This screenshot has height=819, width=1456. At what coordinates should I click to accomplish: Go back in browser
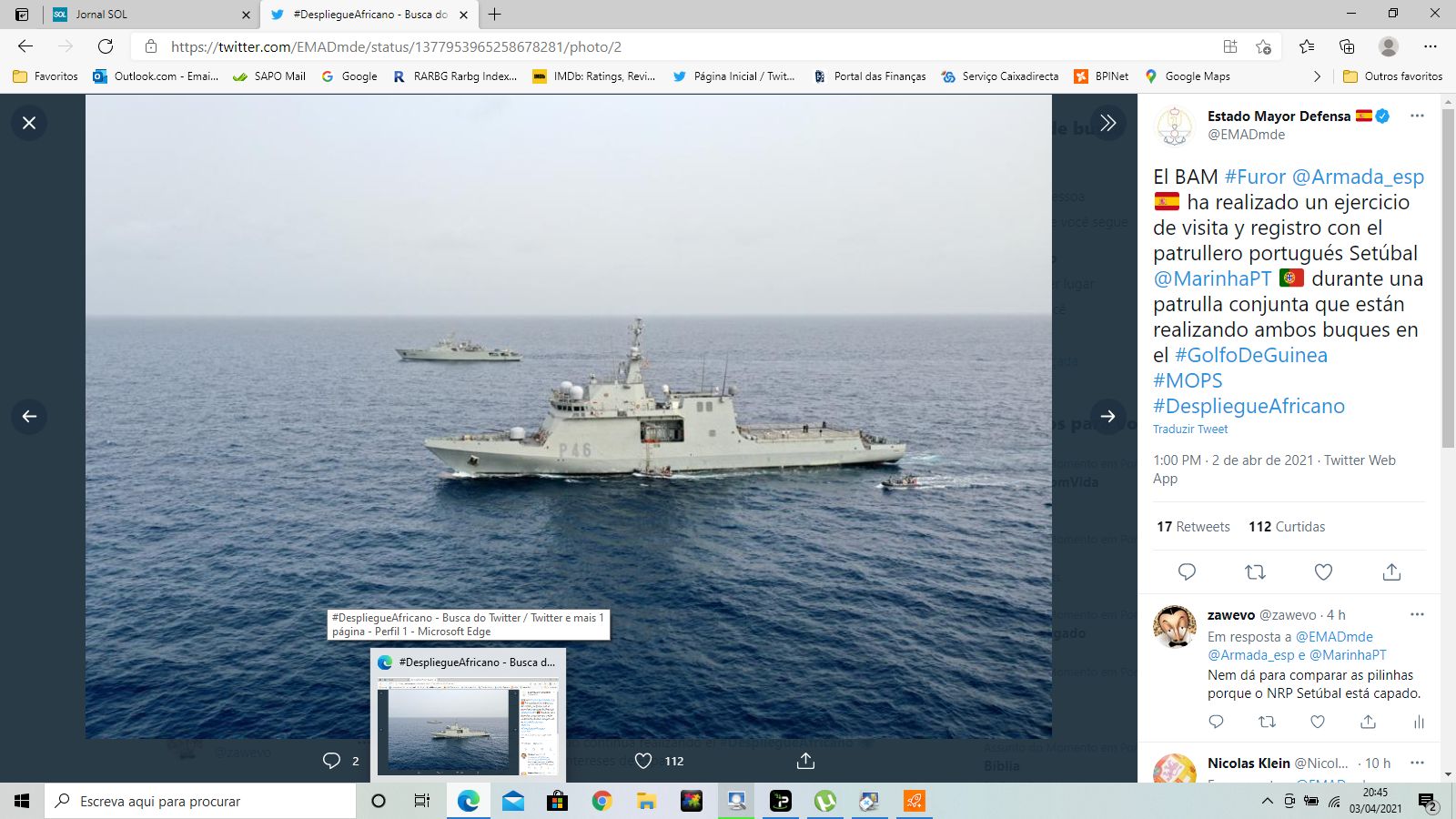pyautogui.click(x=25, y=46)
